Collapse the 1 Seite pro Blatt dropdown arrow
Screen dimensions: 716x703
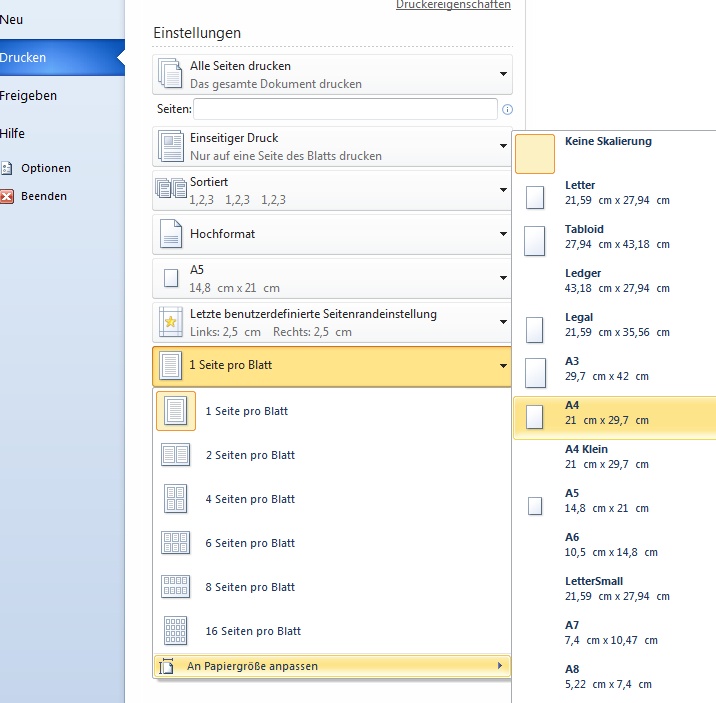point(503,366)
